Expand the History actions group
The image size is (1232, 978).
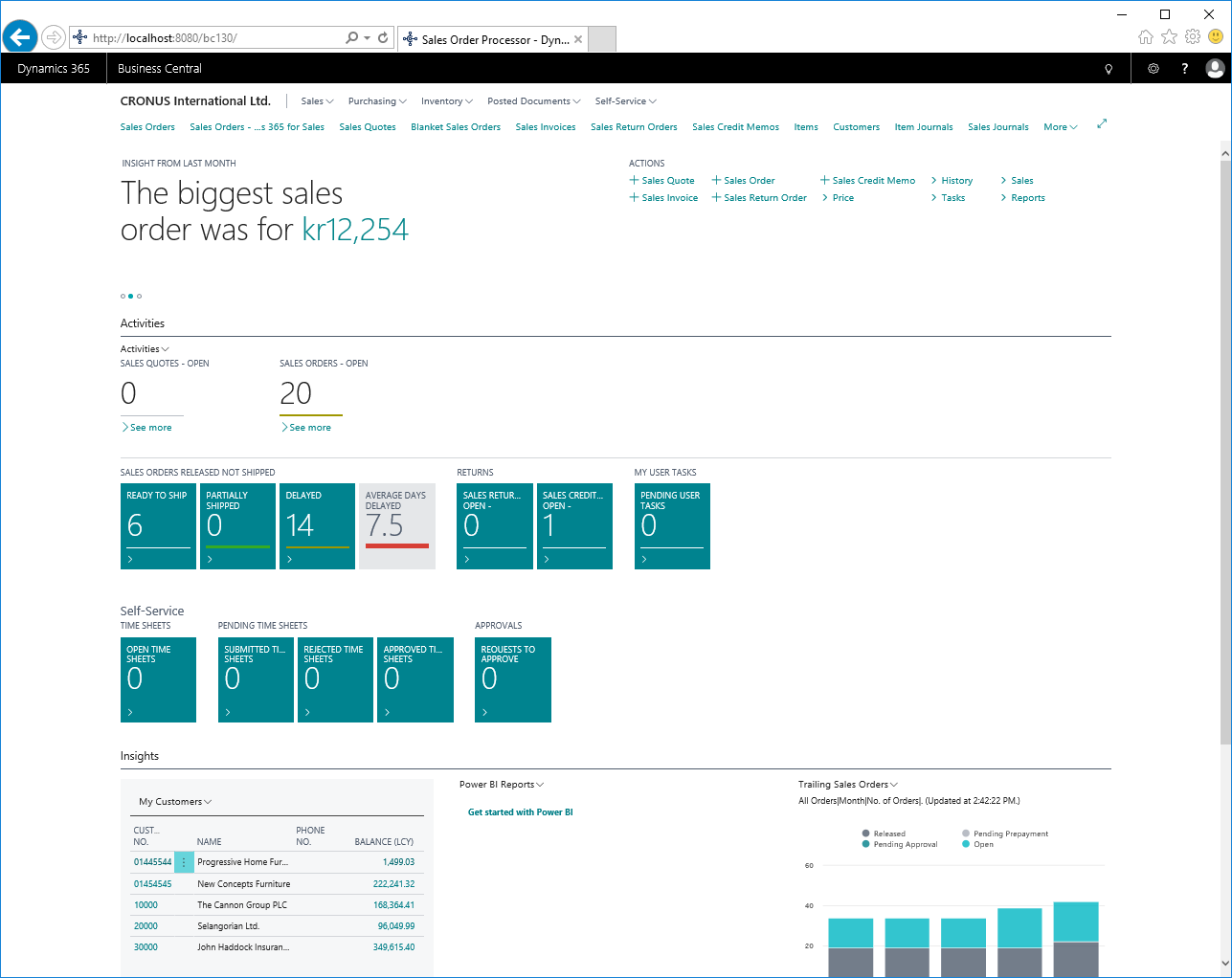952,181
